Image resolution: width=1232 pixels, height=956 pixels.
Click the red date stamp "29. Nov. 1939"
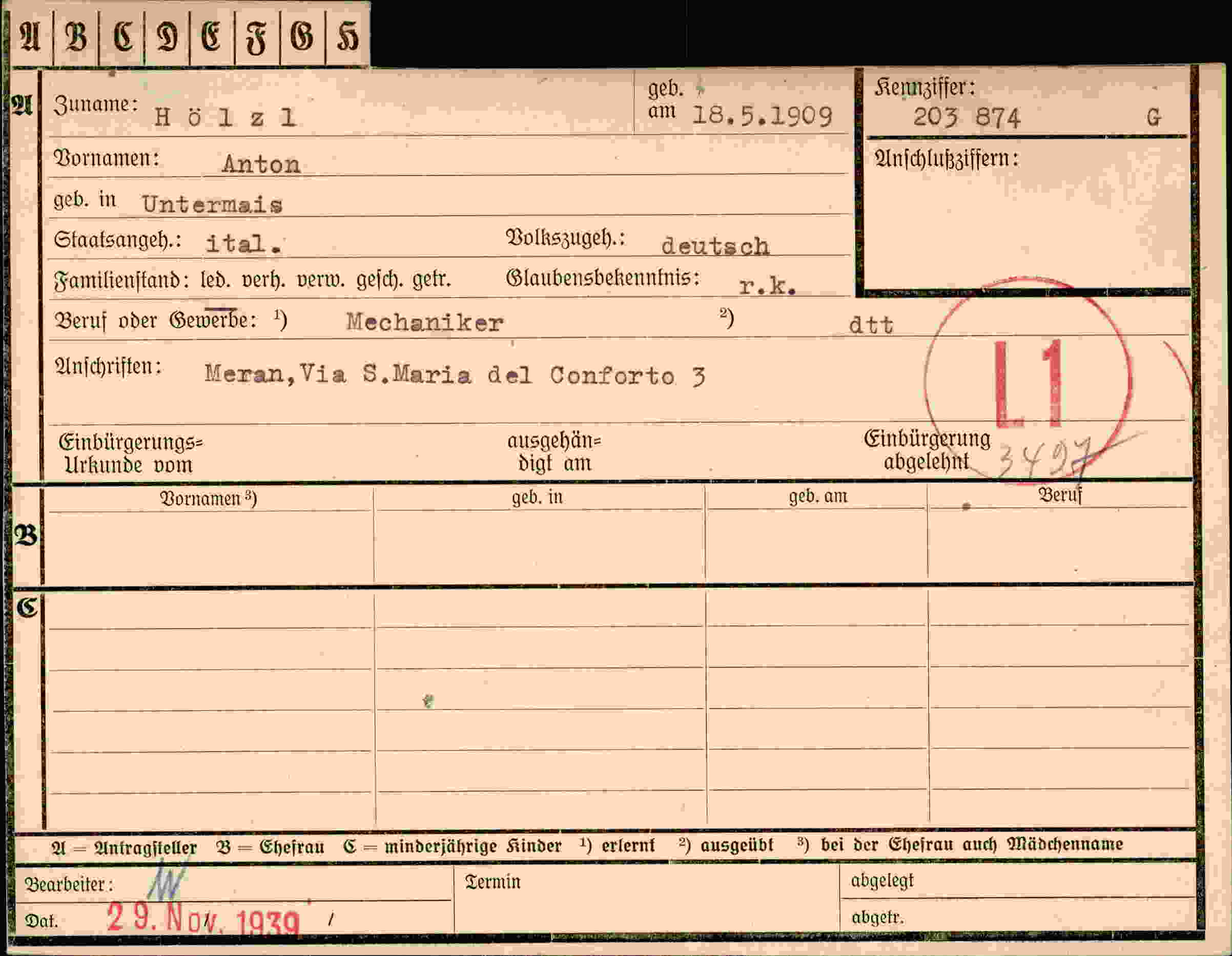pos(203,920)
